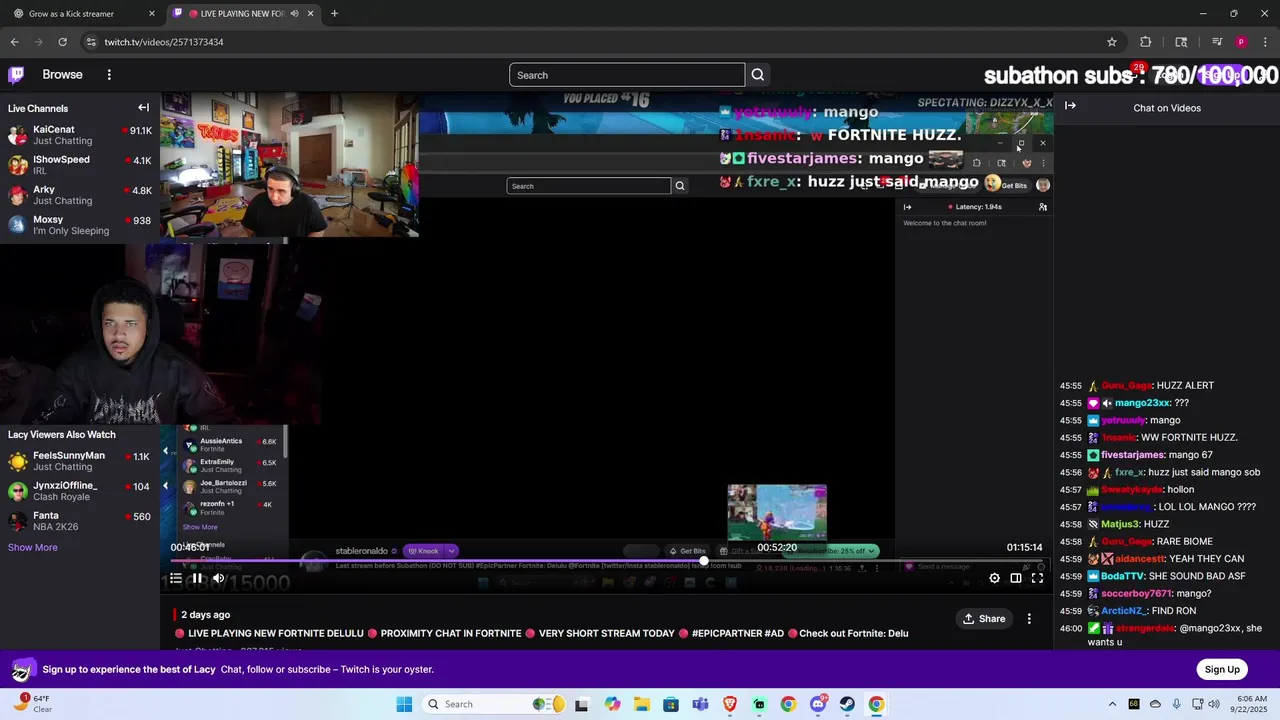Open Moxsy's channel in sidebar
Image resolution: width=1280 pixels, height=720 pixels.
pos(80,225)
